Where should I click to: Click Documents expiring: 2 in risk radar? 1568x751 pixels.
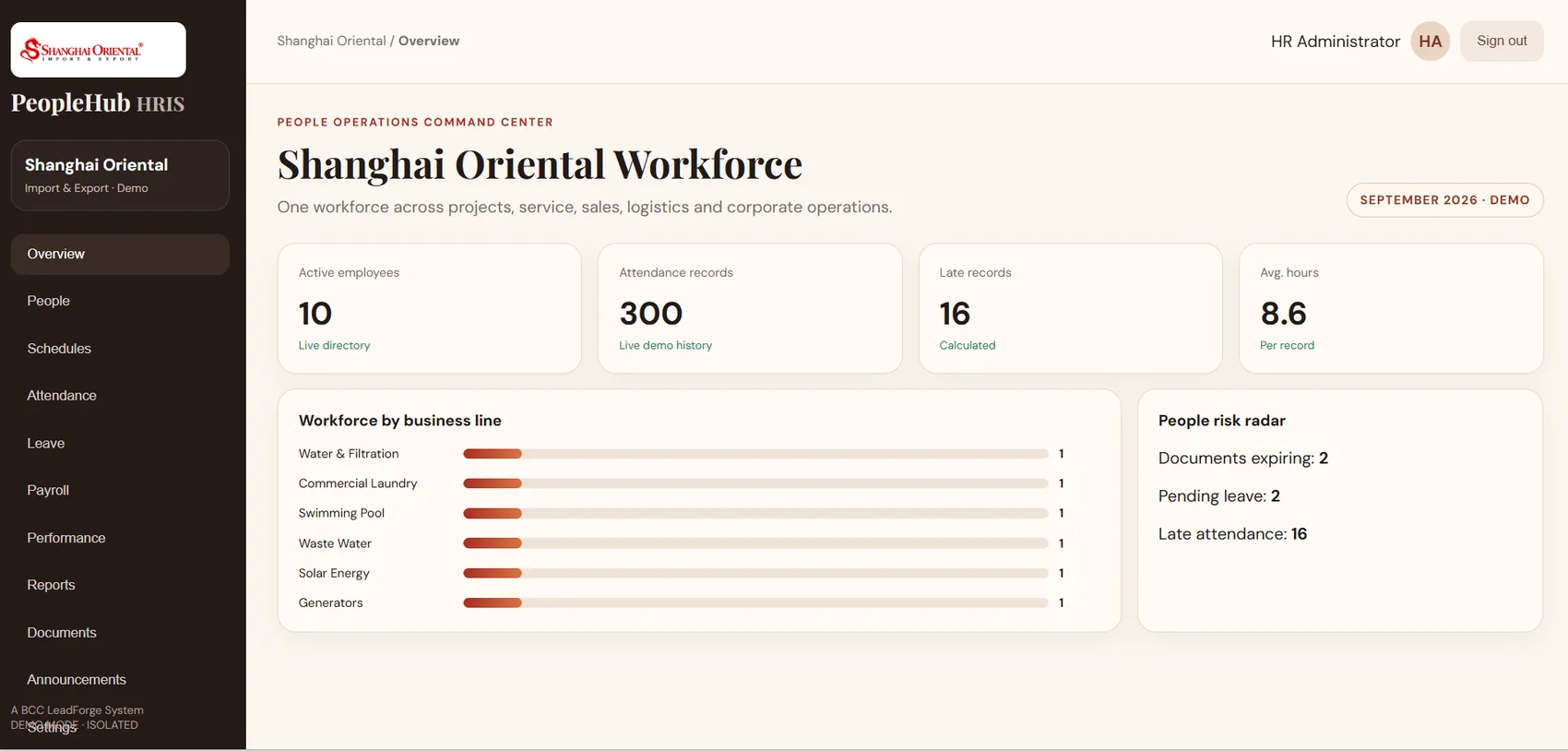(x=1243, y=459)
